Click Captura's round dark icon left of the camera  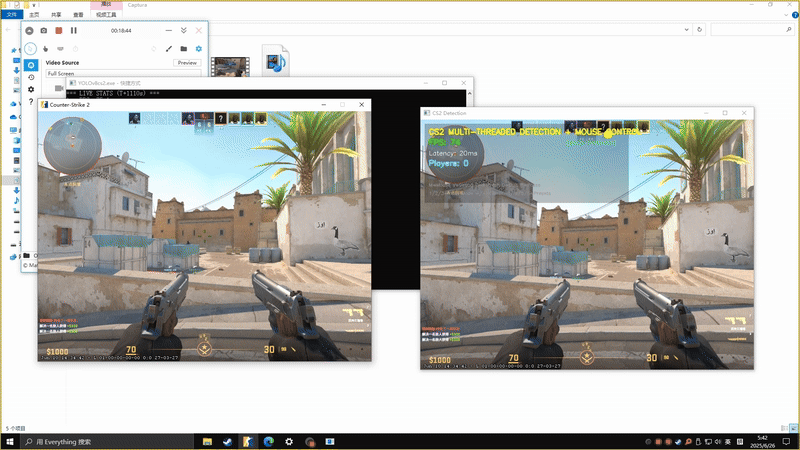coord(30,31)
